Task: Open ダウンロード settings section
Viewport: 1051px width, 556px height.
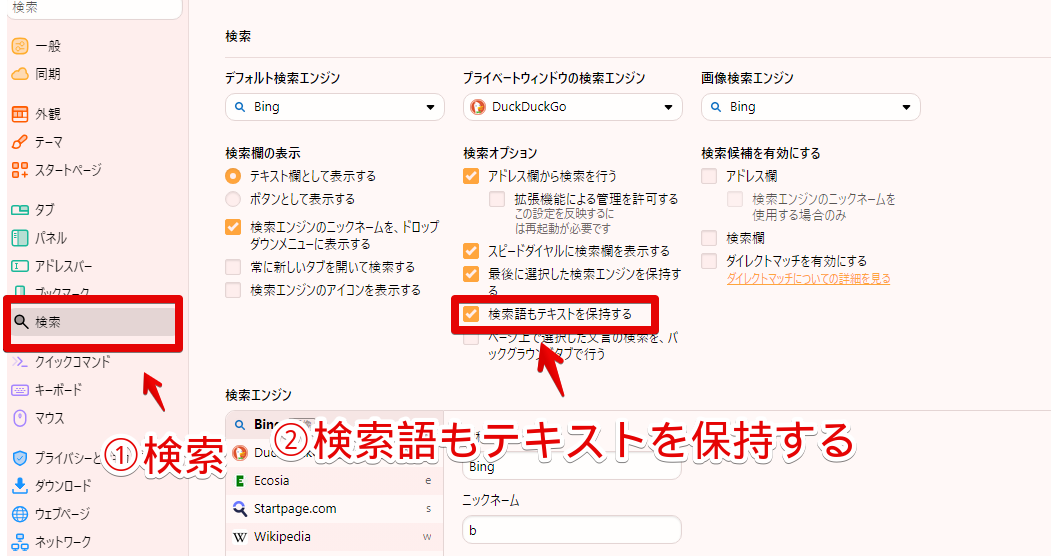Action: [x=63, y=486]
